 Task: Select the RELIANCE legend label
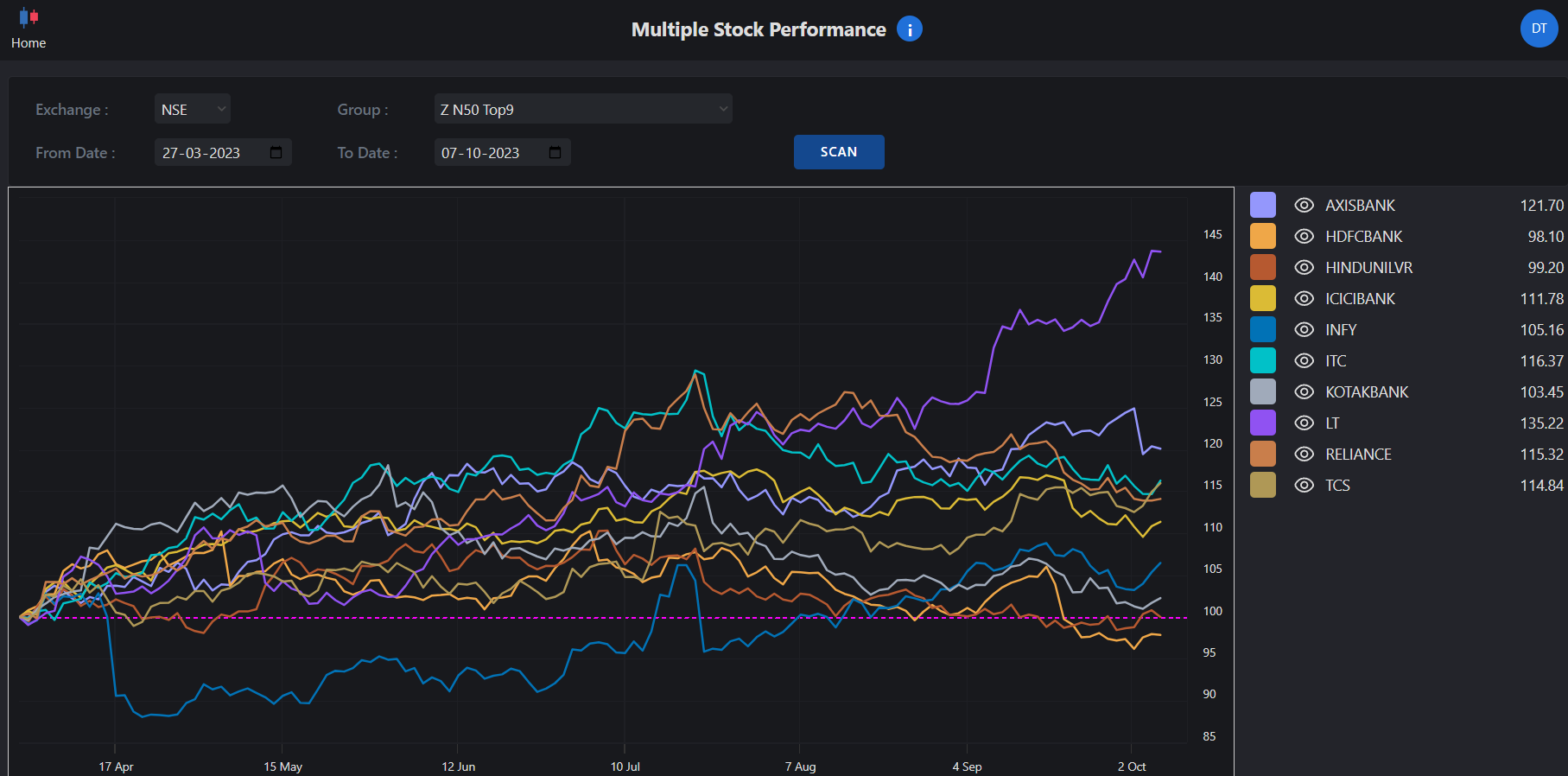coord(1358,455)
